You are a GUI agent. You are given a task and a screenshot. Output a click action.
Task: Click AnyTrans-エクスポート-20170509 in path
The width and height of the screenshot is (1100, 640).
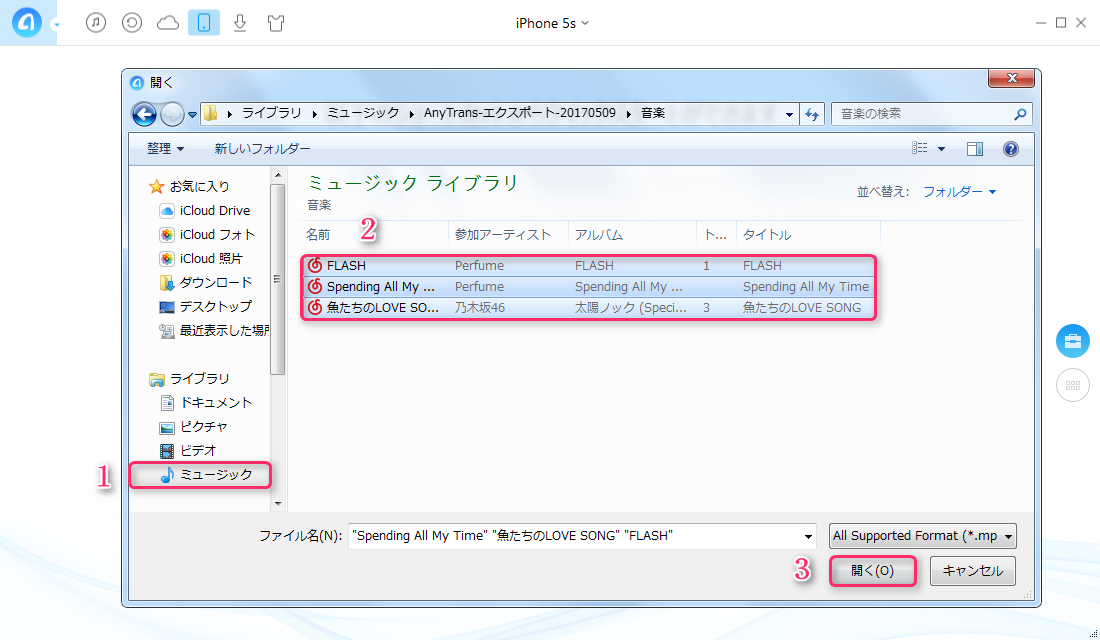[519, 113]
